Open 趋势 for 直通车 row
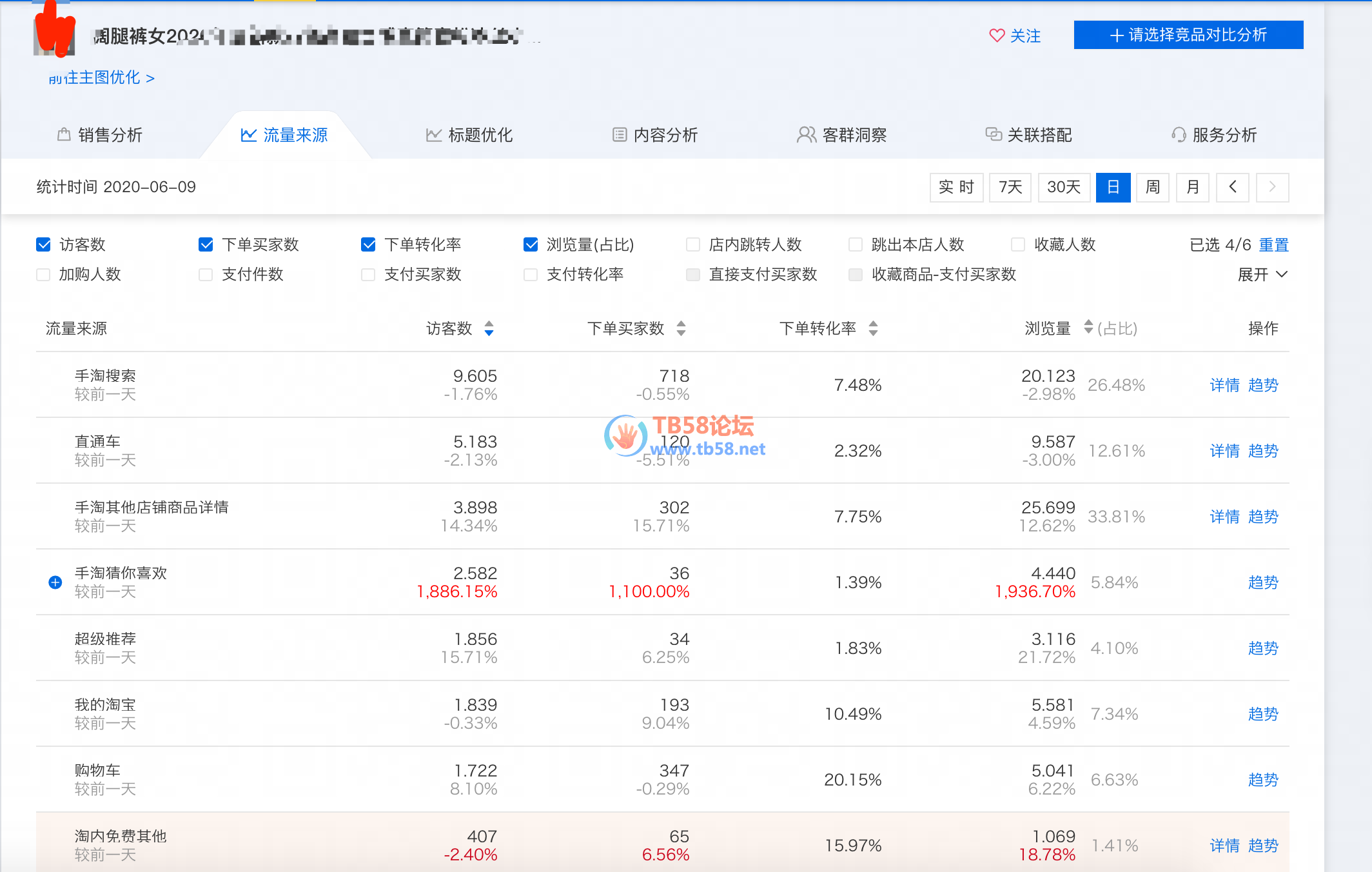The width and height of the screenshot is (1372, 872). (1263, 451)
